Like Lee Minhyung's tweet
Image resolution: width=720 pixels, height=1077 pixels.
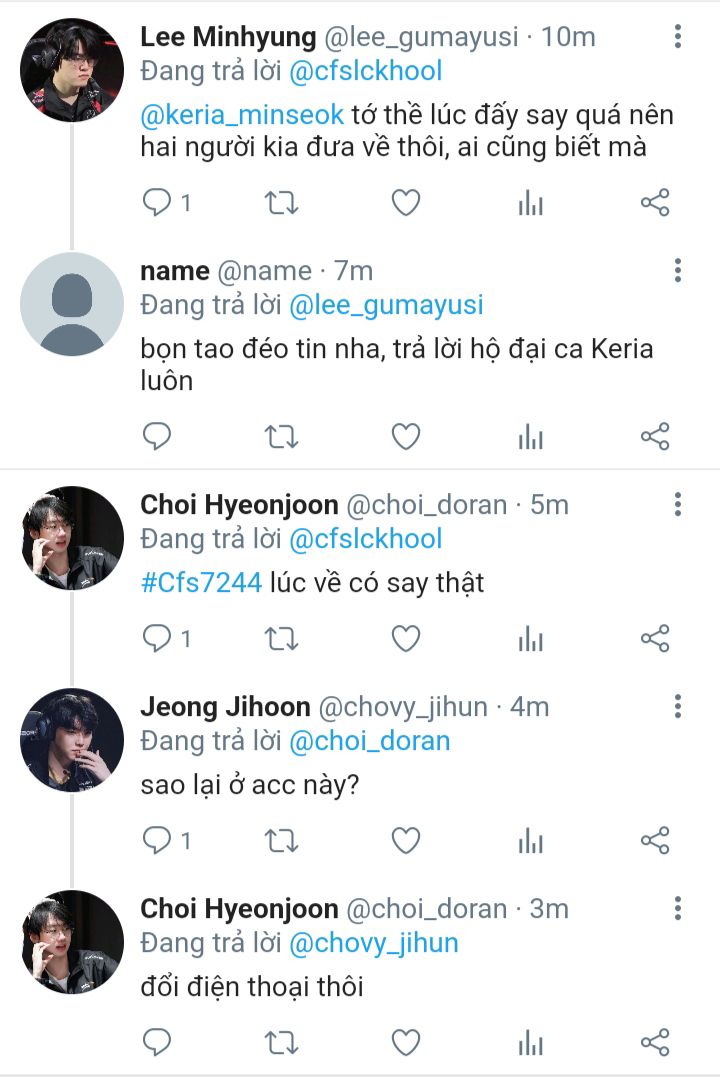tap(405, 203)
